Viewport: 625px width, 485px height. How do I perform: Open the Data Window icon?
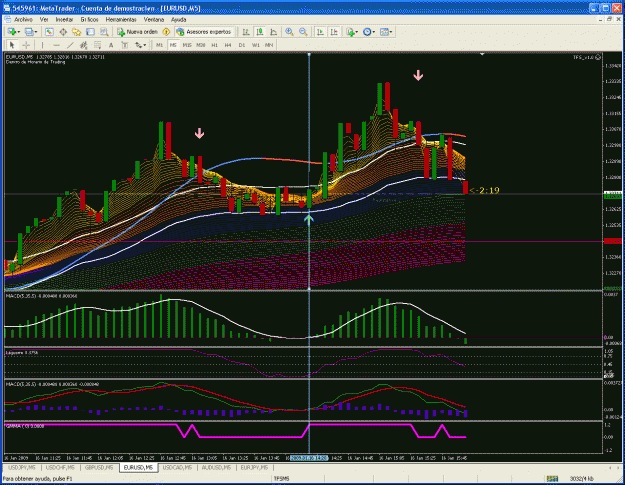[63, 32]
